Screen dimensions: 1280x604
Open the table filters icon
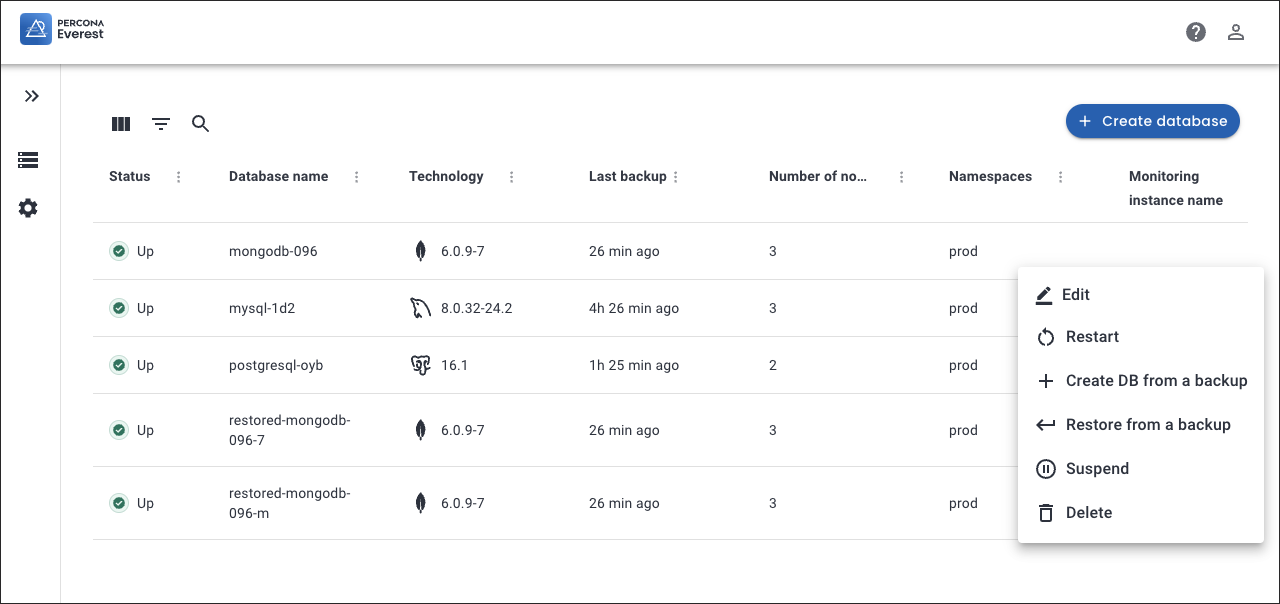pos(161,124)
